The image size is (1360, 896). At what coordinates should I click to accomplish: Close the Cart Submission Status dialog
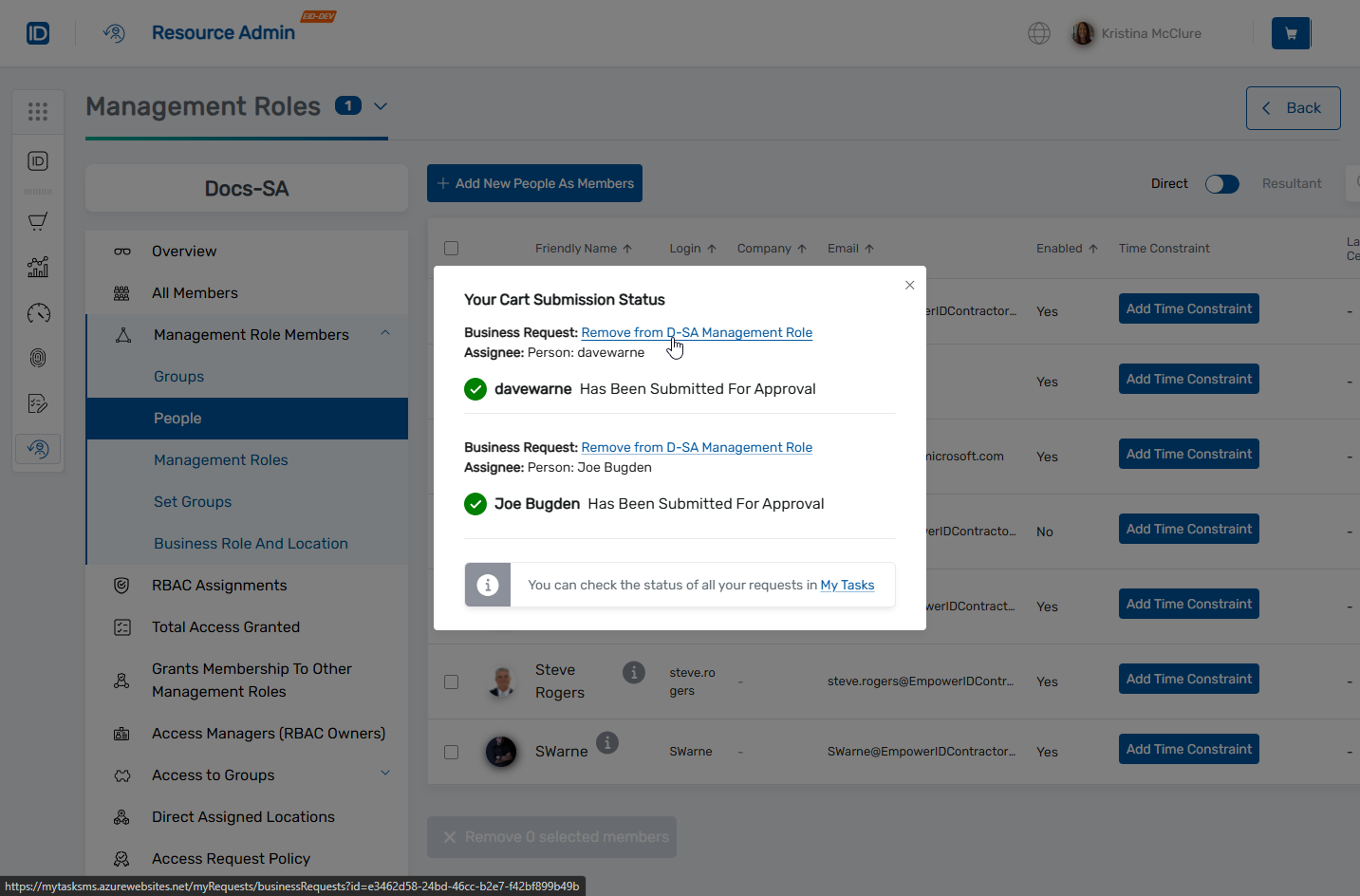[x=909, y=285]
